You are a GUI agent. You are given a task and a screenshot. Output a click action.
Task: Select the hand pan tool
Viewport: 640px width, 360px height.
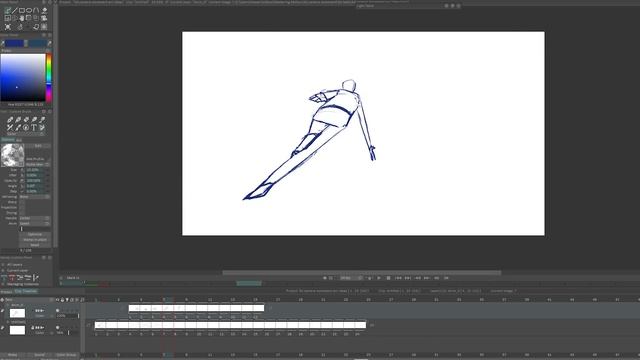[22, 18]
